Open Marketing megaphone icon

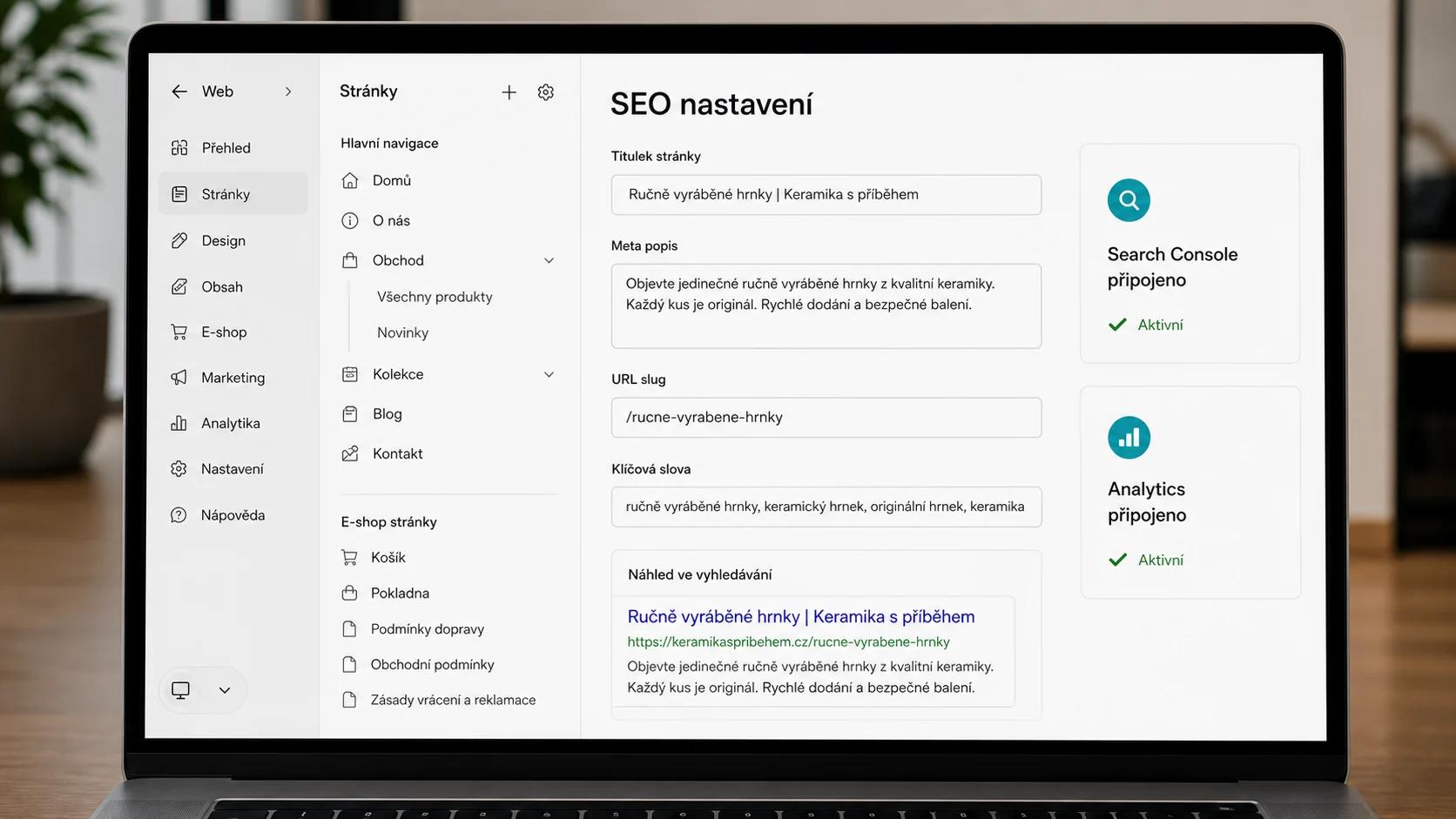tap(179, 378)
